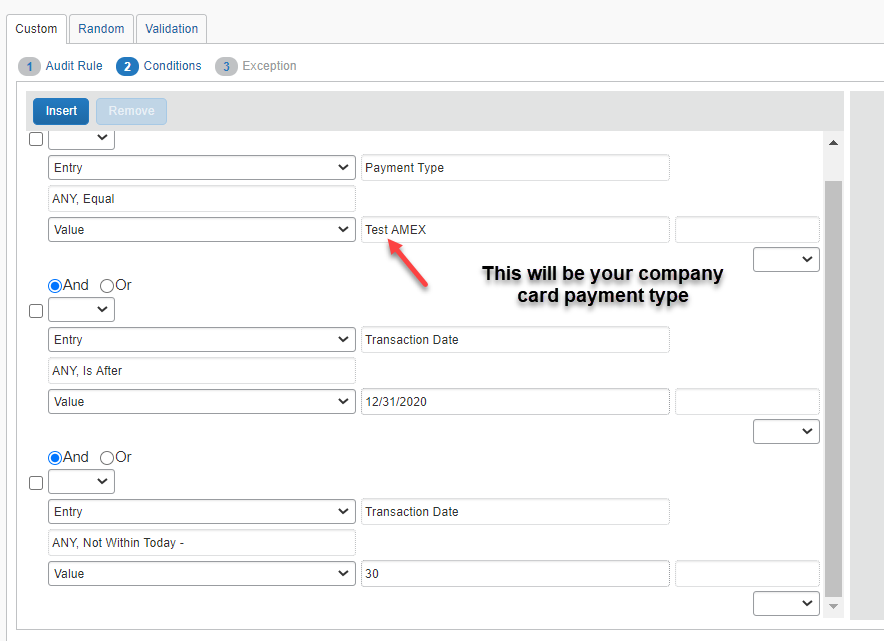Click the 12/31/2020 date value field
The width and height of the screenshot is (884, 641).
[514, 402]
